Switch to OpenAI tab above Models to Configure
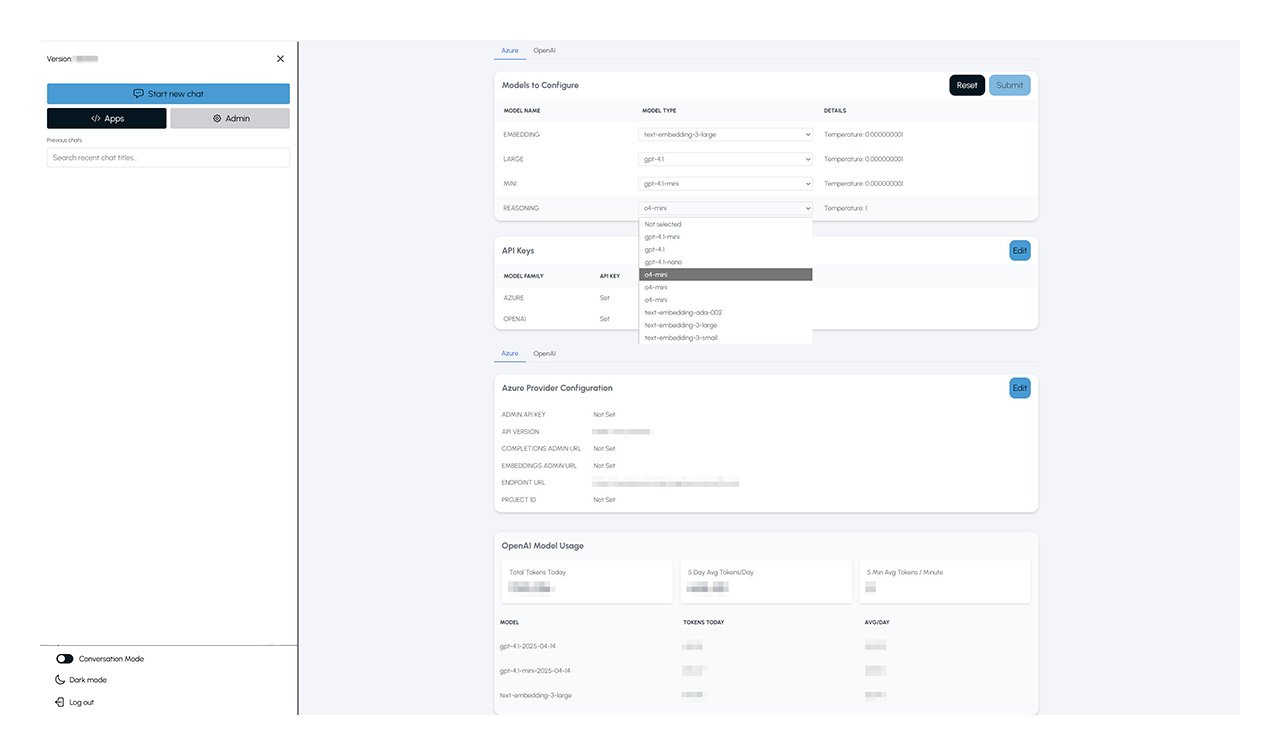The width and height of the screenshot is (1280, 755). (x=544, y=50)
